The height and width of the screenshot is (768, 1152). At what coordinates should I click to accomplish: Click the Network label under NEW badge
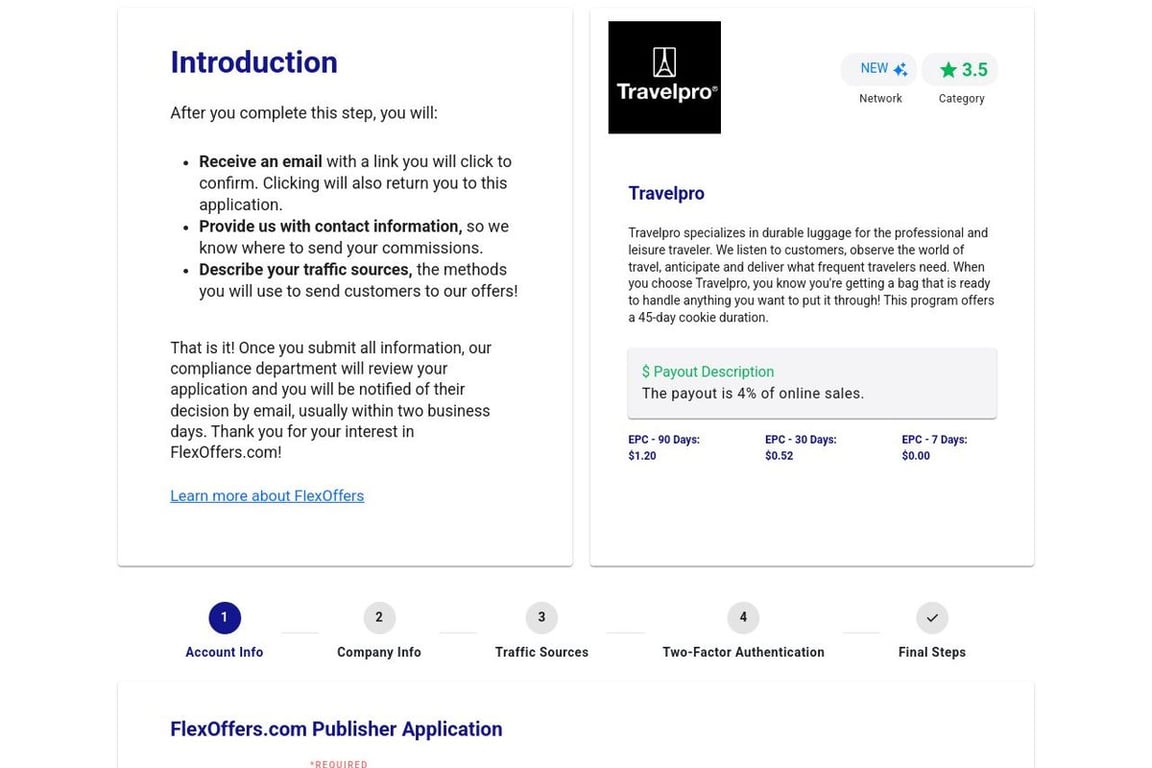point(880,98)
